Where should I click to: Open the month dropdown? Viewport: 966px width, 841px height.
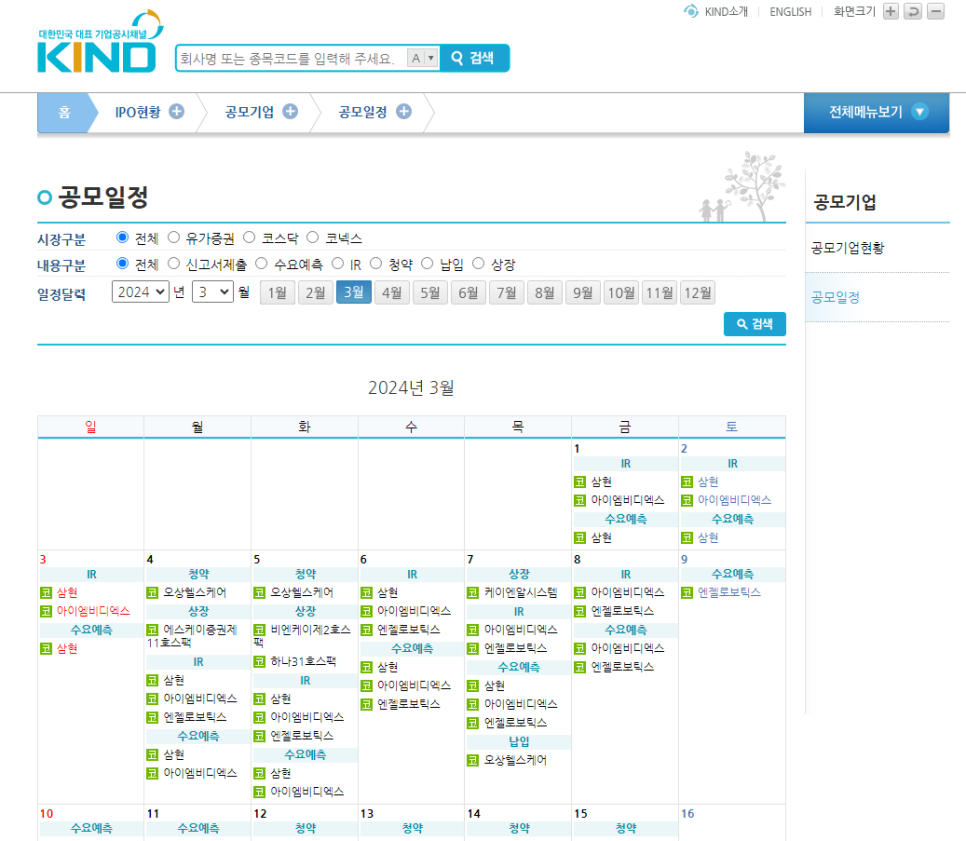point(213,292)
